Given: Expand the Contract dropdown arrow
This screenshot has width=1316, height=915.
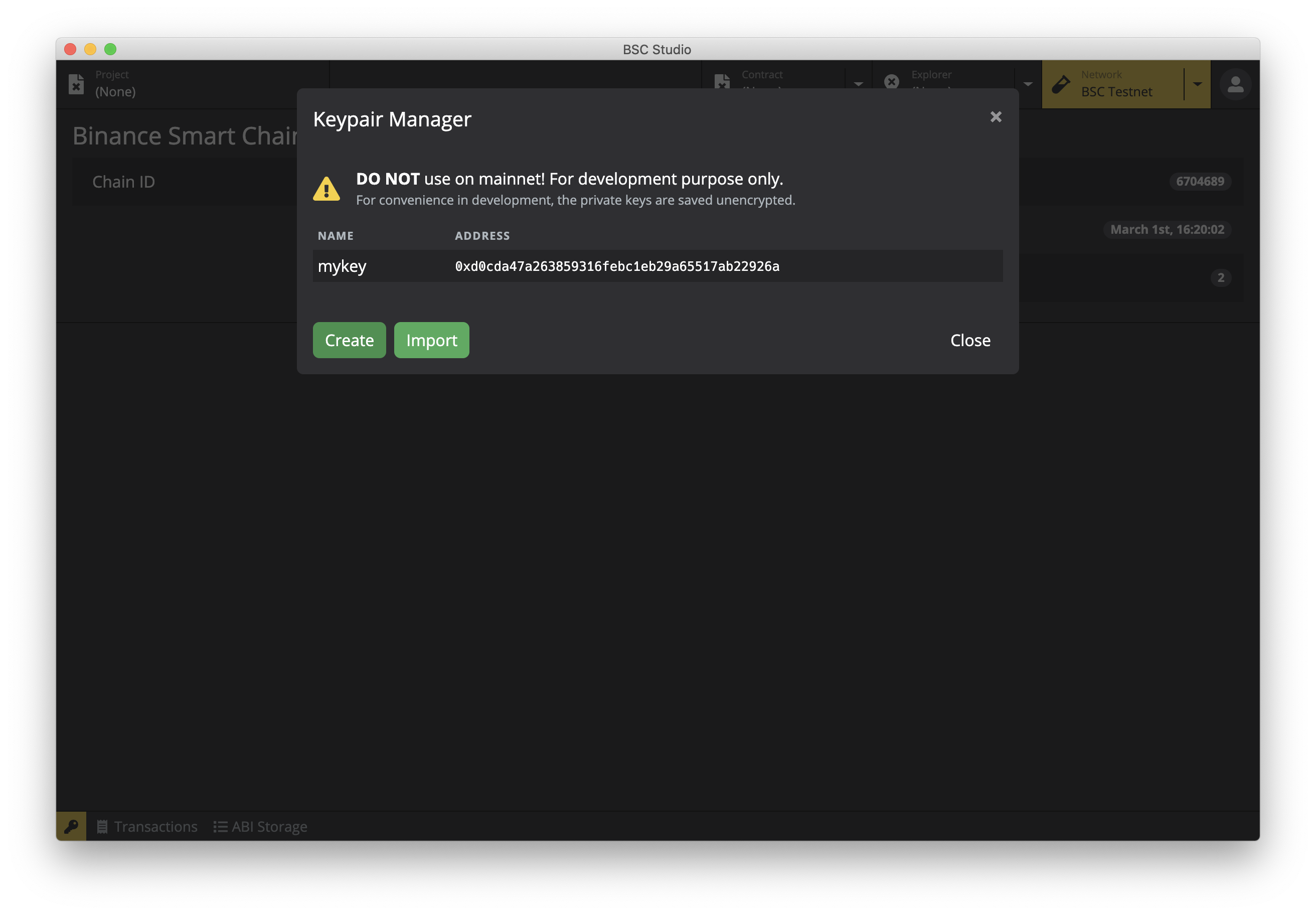Looking at the screenshot, I should click(x=858, y=84).
